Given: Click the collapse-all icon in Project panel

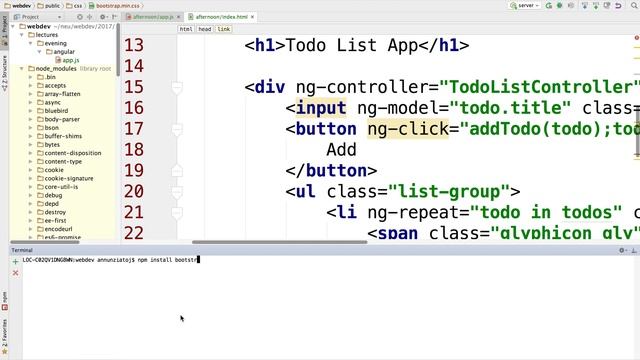Looking at the screenshot, I should pyautogui.click(x=89, y=17).
